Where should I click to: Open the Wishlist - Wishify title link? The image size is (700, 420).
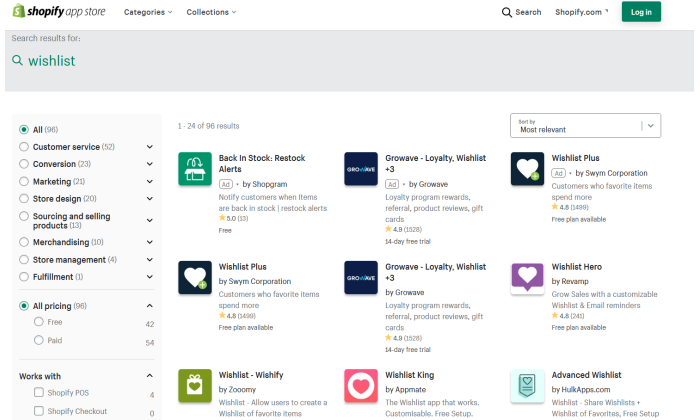click(x=251, y=375)
